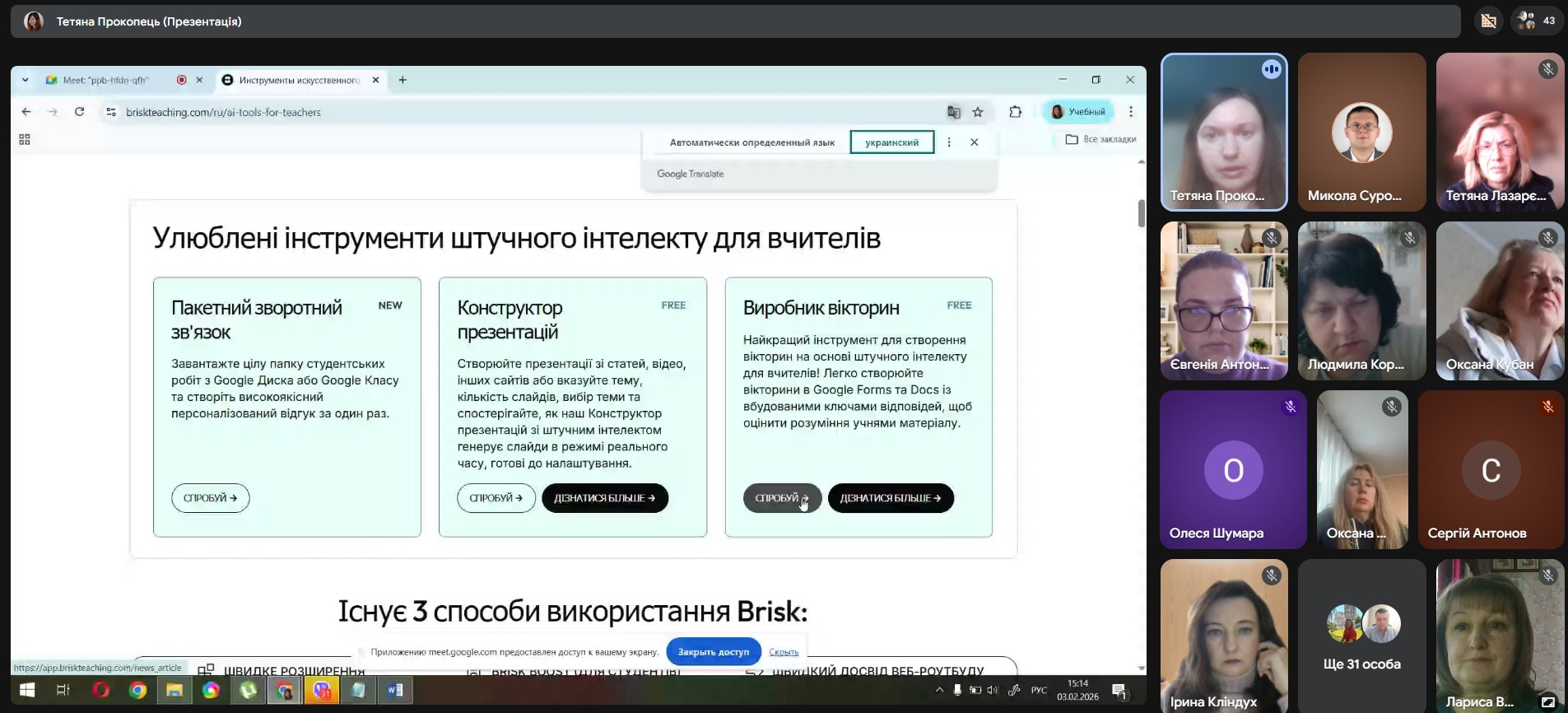The width and height of the screenshot is (1568, 713).
Task: Close the Meet "ppb-hfdn-qfh" tab
Action: pyautogui.click(x=199, y=80)
